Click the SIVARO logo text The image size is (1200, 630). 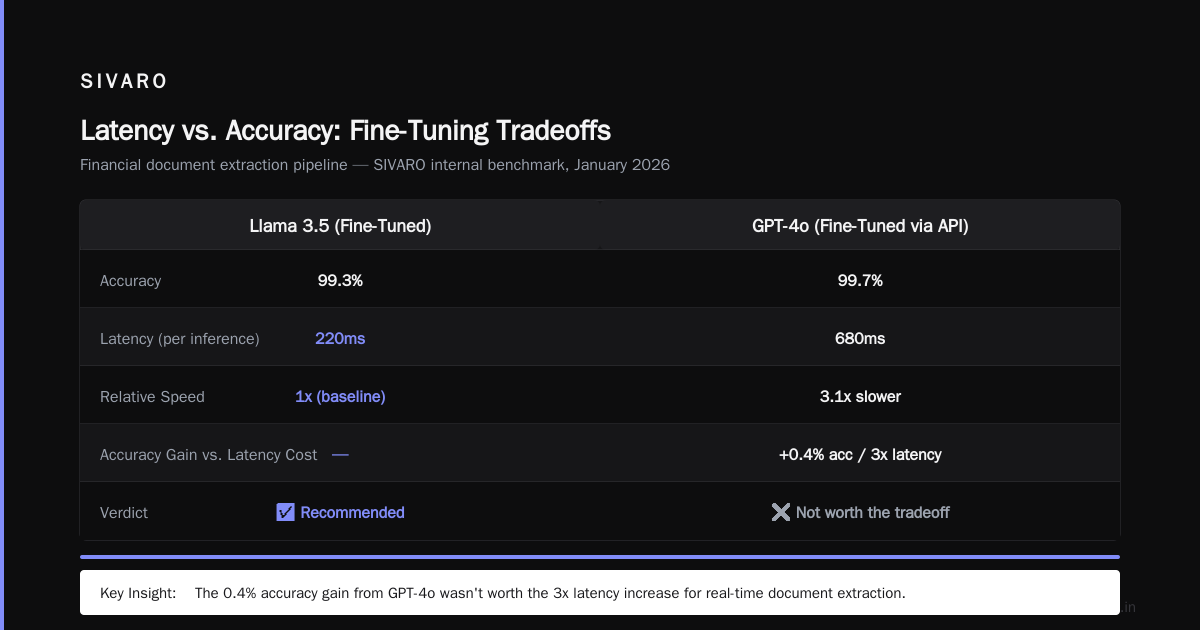[124, 82]
